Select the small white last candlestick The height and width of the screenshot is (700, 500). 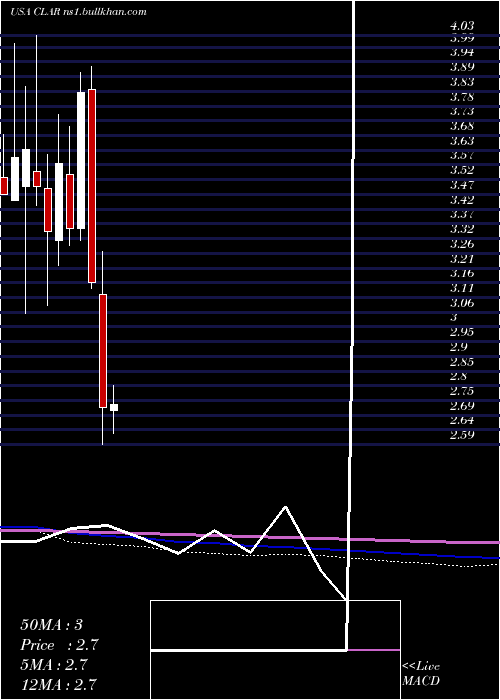point(114,407)
